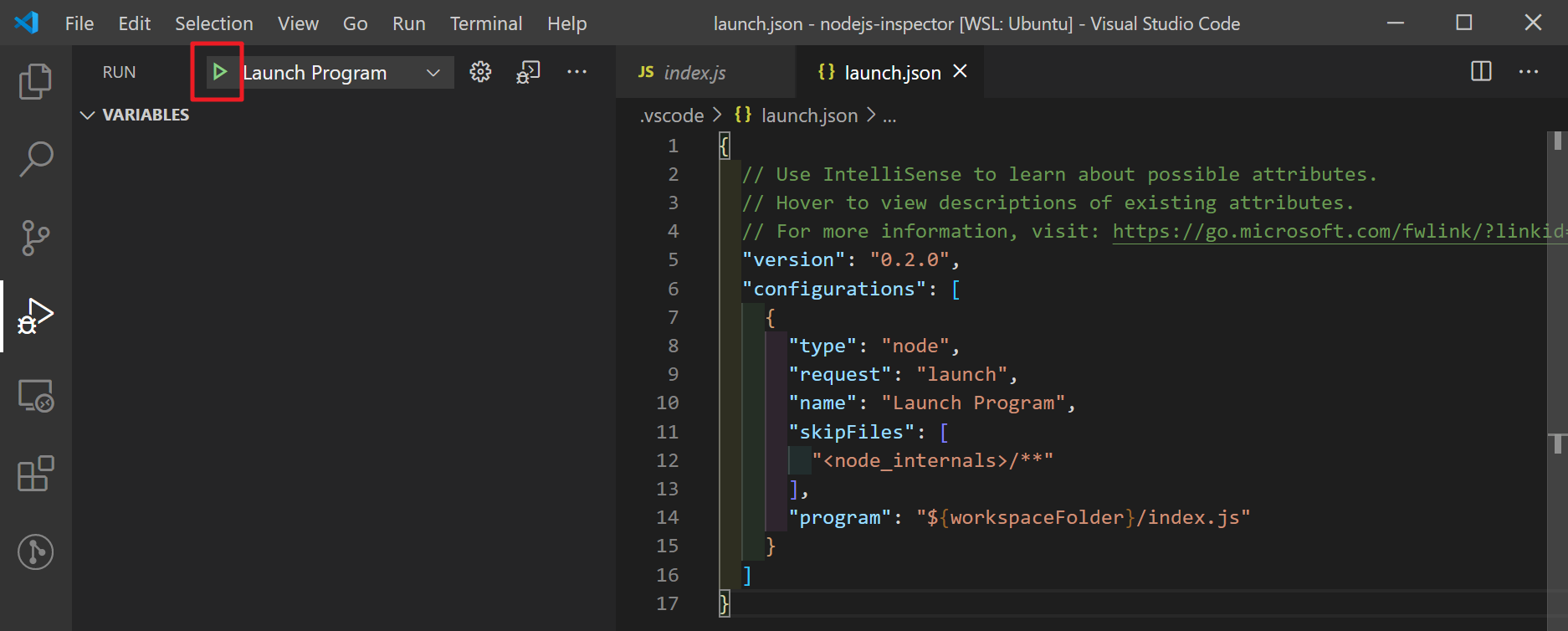Open the Terminal menu
Image resolution: width=1568 pixels, height=631 pixels.
[x=486, y=23]
